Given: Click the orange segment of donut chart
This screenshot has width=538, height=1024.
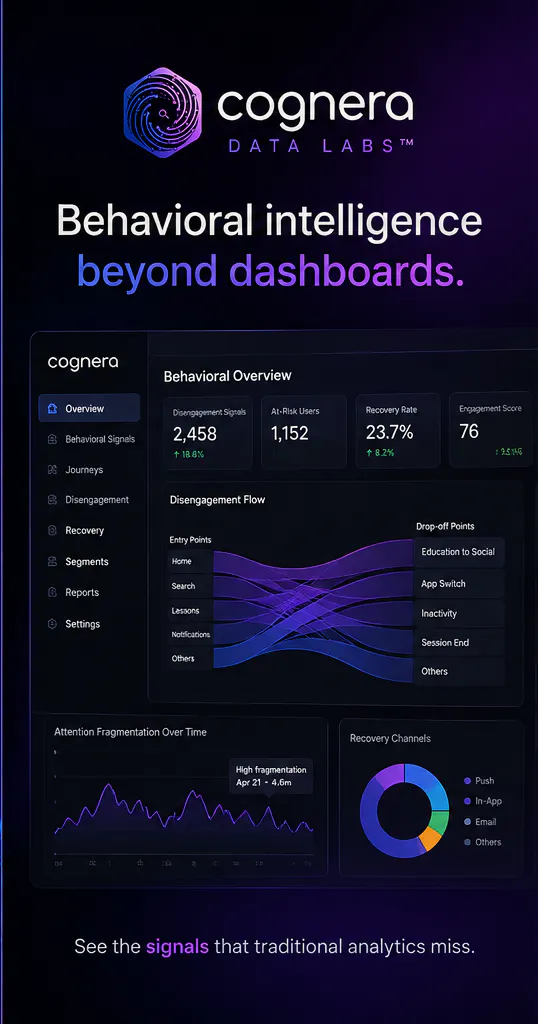Looking at the screenshot, I should point(429,839).
